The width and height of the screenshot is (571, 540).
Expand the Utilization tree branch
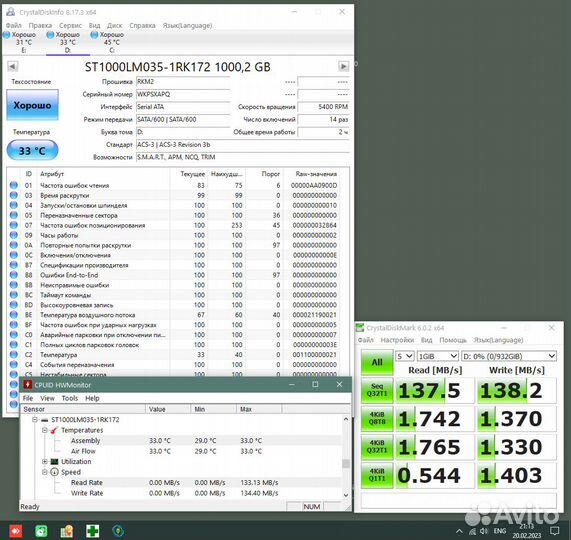pos(44,461)
